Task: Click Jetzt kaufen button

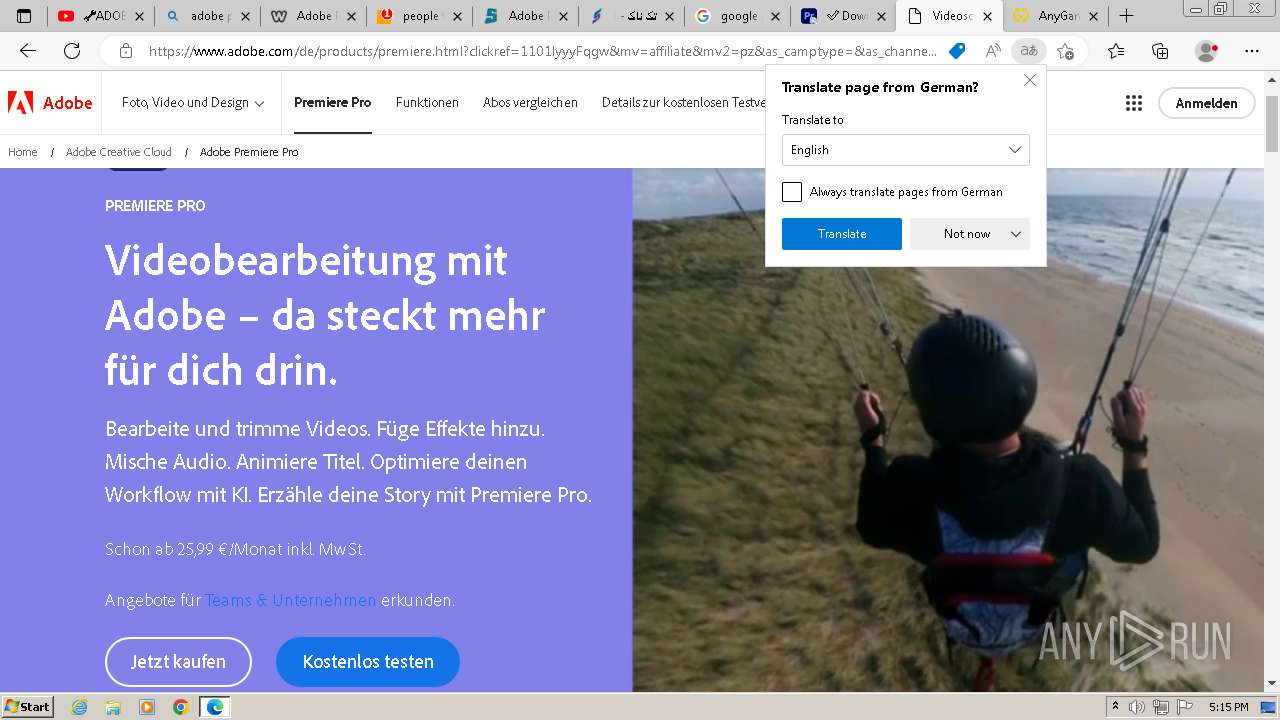Action: tap(178, 662)
